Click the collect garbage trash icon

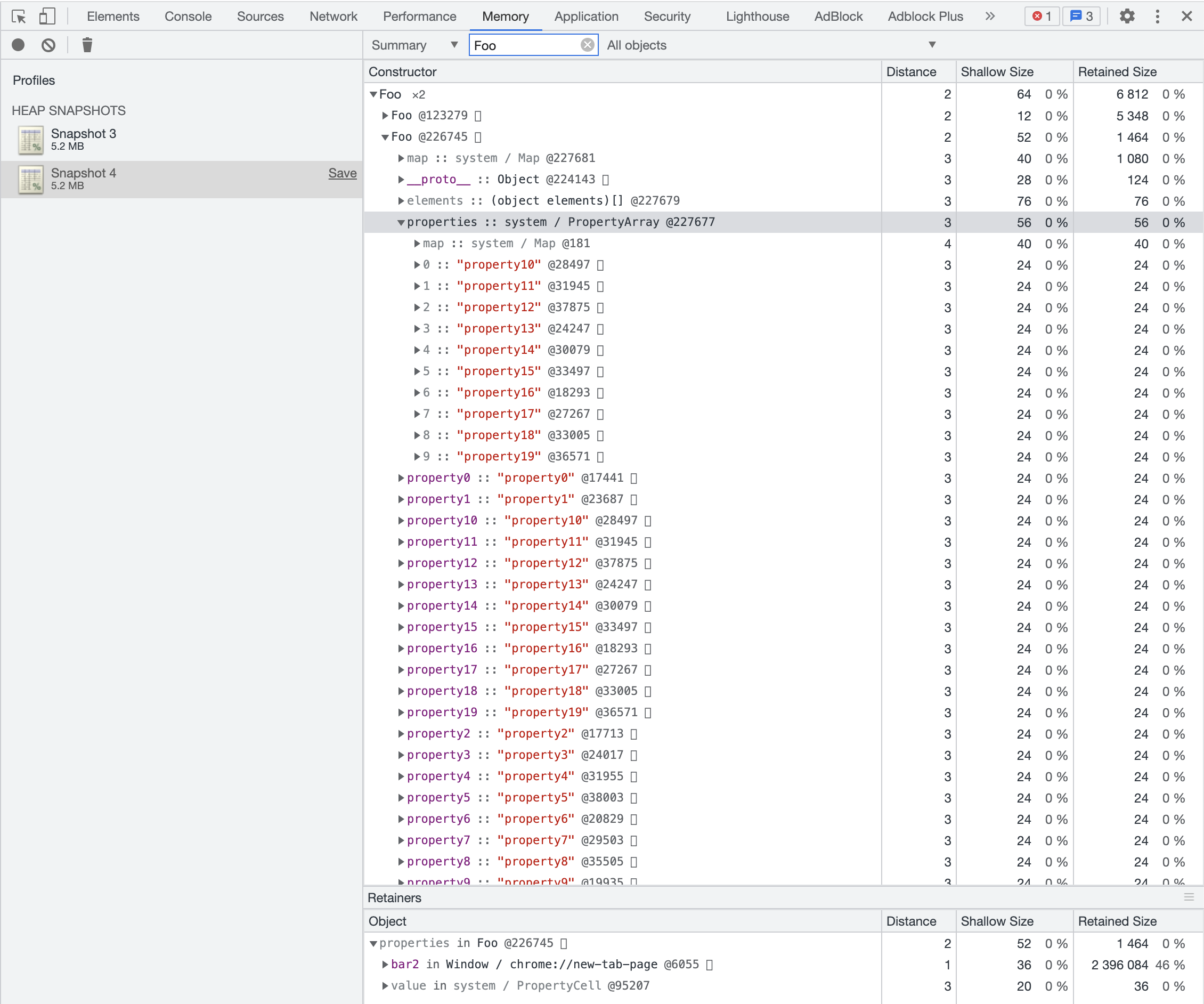[x=87, y=45]
